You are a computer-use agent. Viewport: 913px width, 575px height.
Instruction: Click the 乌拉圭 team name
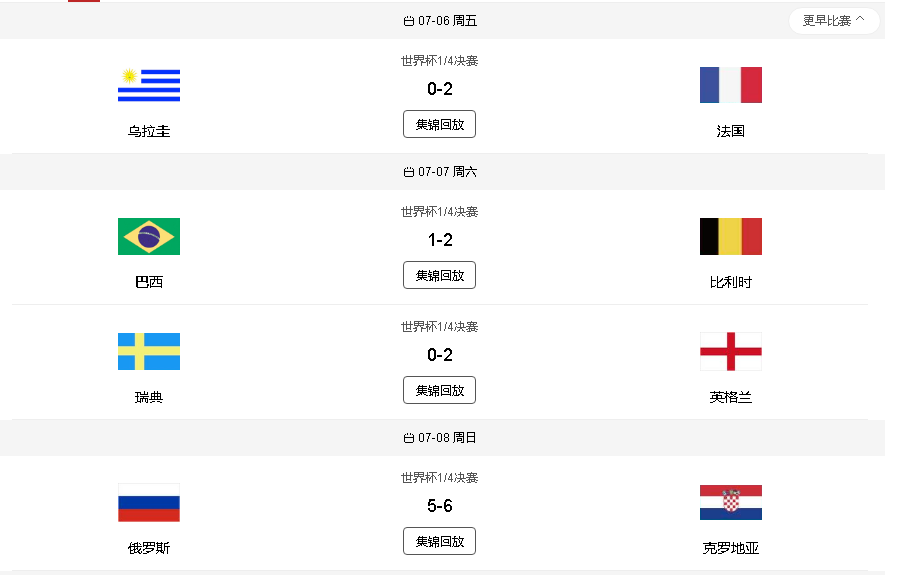pyautogui.click(x=149, y=132)
